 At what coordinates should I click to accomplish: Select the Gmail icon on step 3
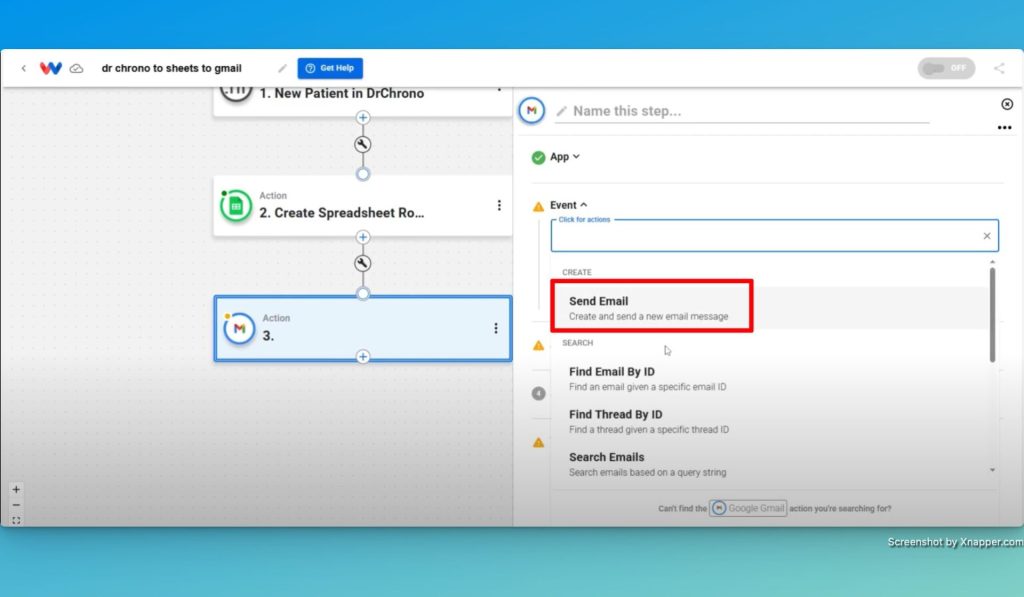(238, 328)
